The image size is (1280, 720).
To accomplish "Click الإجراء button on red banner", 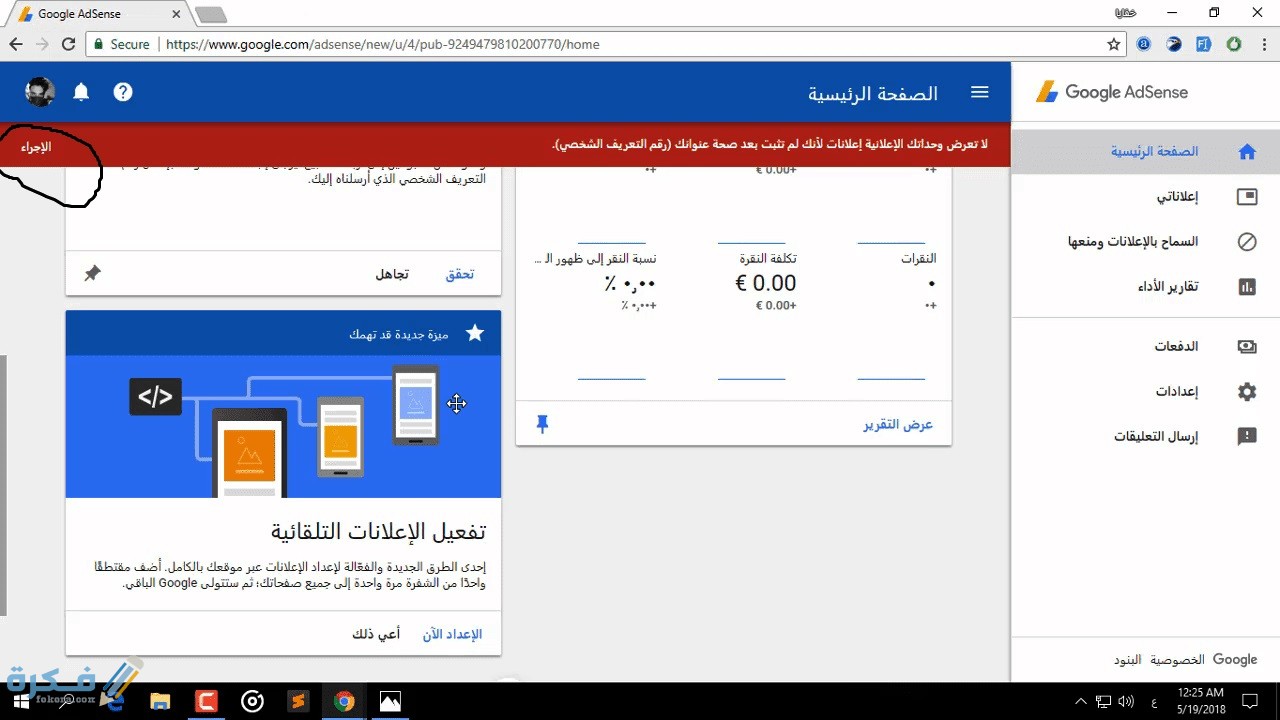I will pos(36,147).
